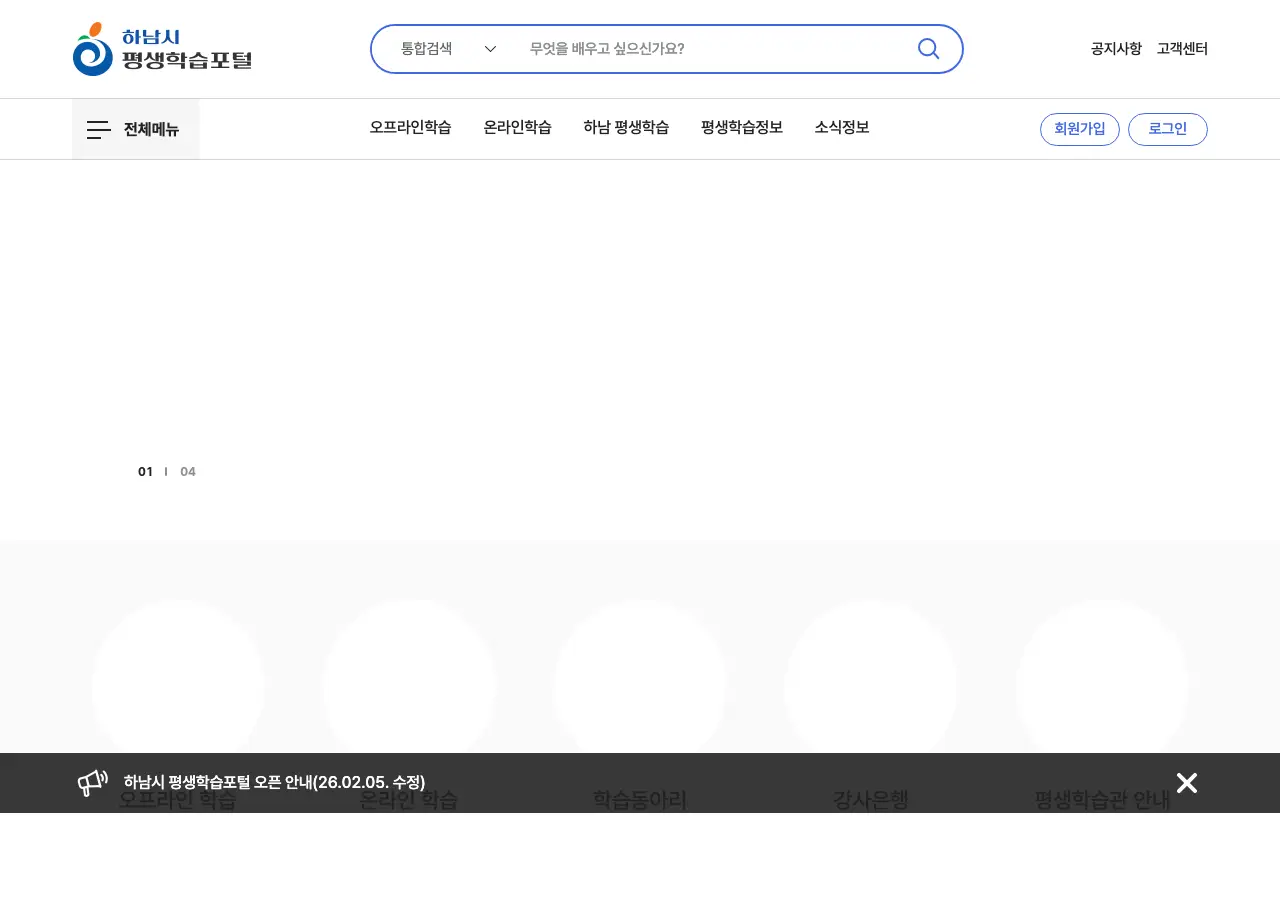Open the 온라인 학습 circle shortcut
This screenshot has height=900, width=1280.
tap(409, 687)
